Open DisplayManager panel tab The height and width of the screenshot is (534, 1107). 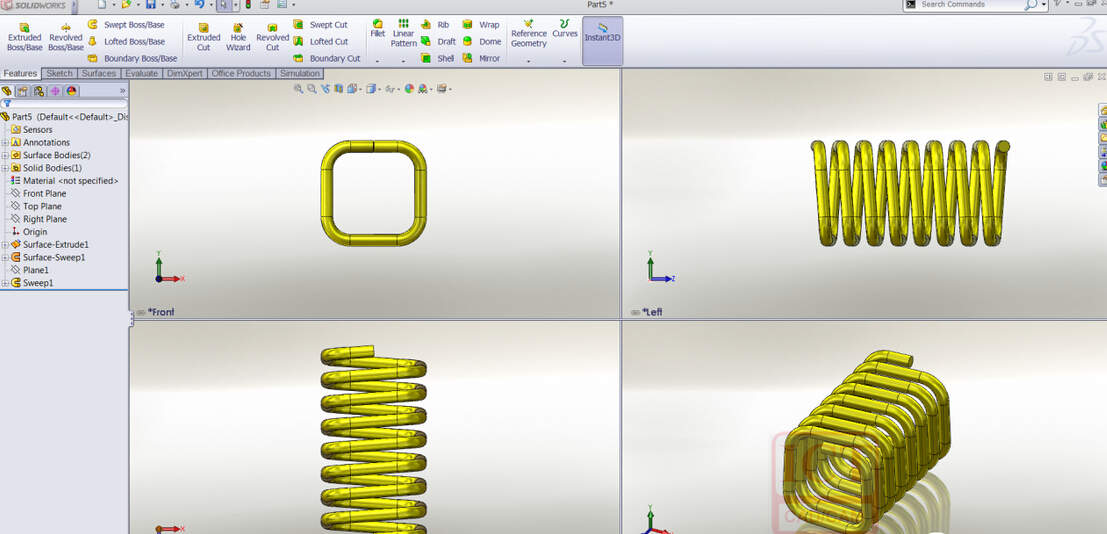(71, 91)
